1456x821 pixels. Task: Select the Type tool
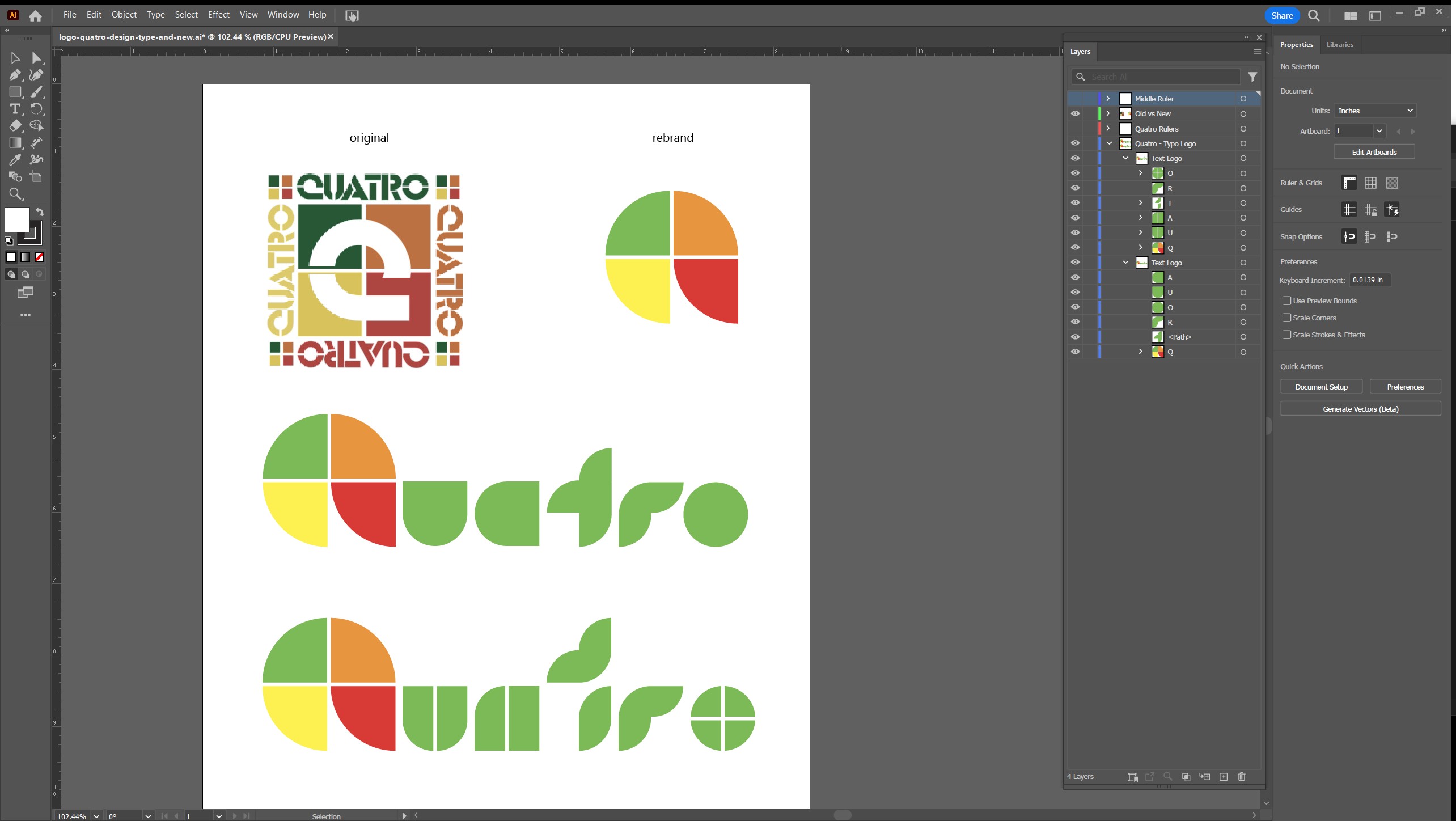[x=15, y=109]
